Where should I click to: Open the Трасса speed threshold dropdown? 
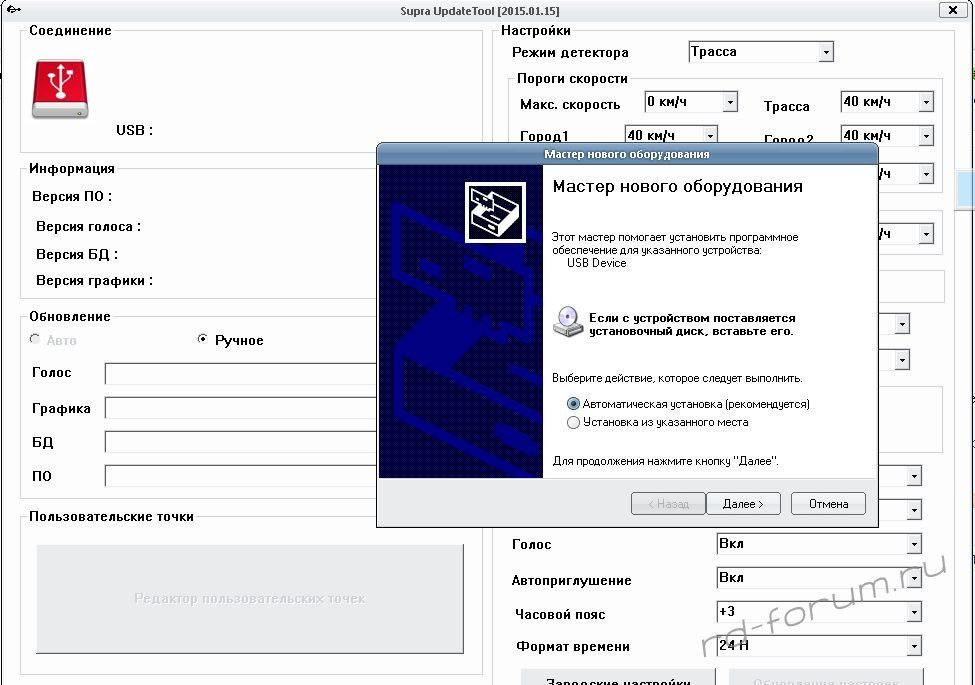click(926, 102)
